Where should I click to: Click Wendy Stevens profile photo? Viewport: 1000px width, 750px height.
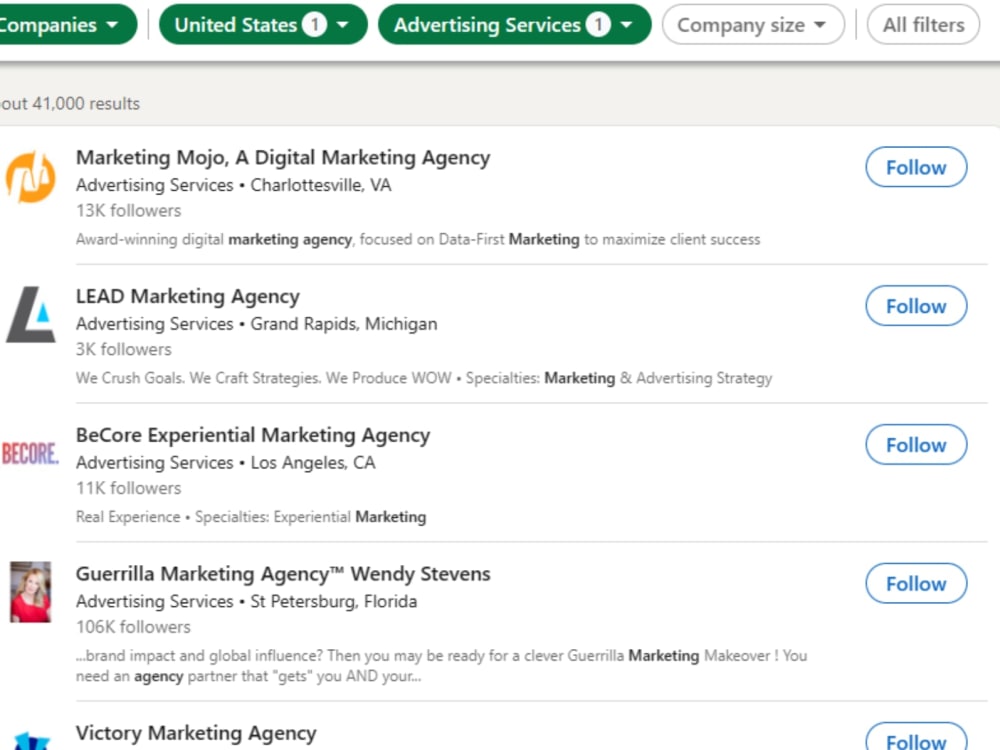pyautogui.click(x=31, y=592)
